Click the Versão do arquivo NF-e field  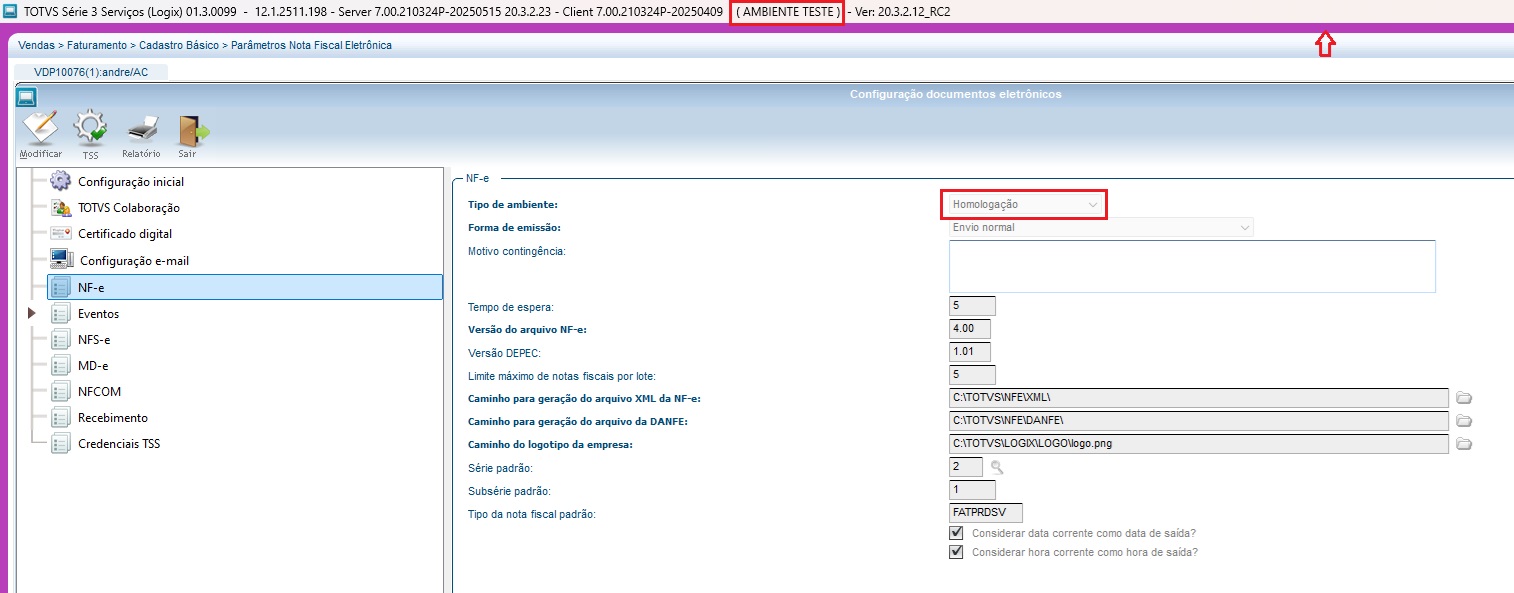[970, 329]
